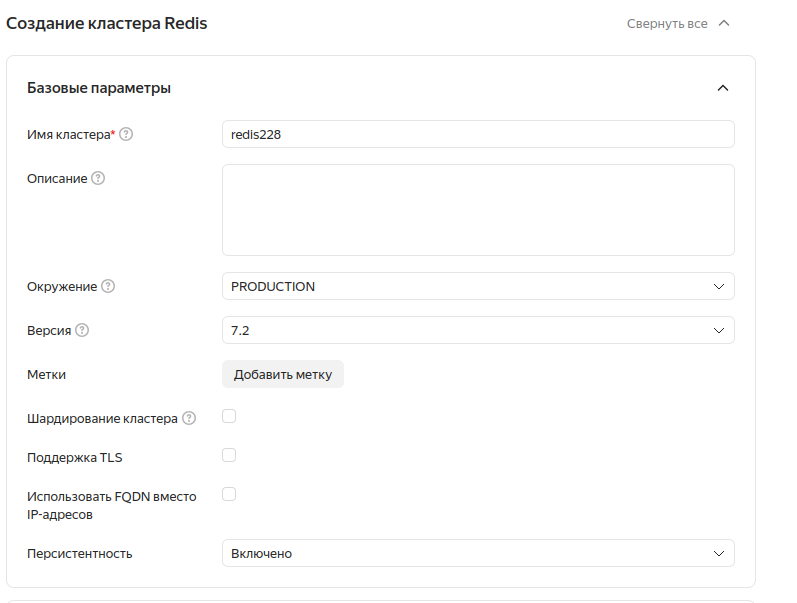
Task: Click inside the empty Описание text area
Action: [477, 210]
